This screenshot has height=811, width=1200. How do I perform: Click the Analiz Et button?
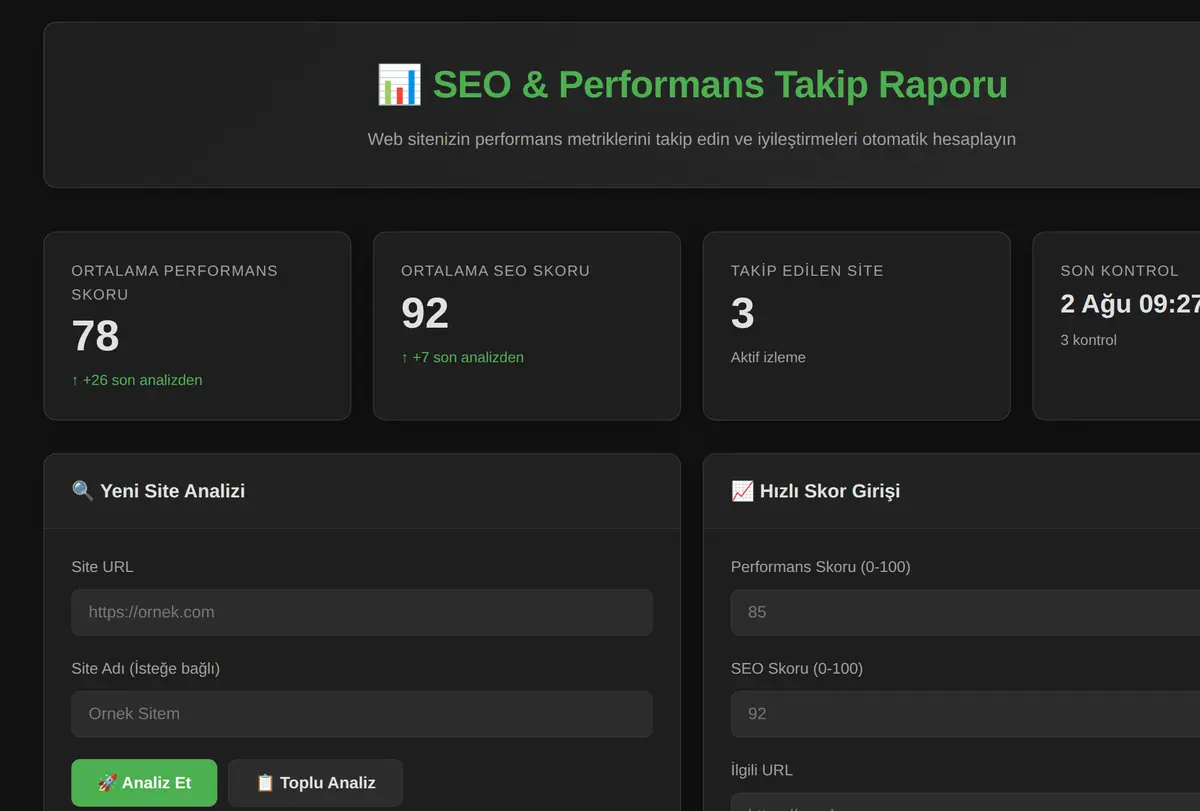pos(144,783)
